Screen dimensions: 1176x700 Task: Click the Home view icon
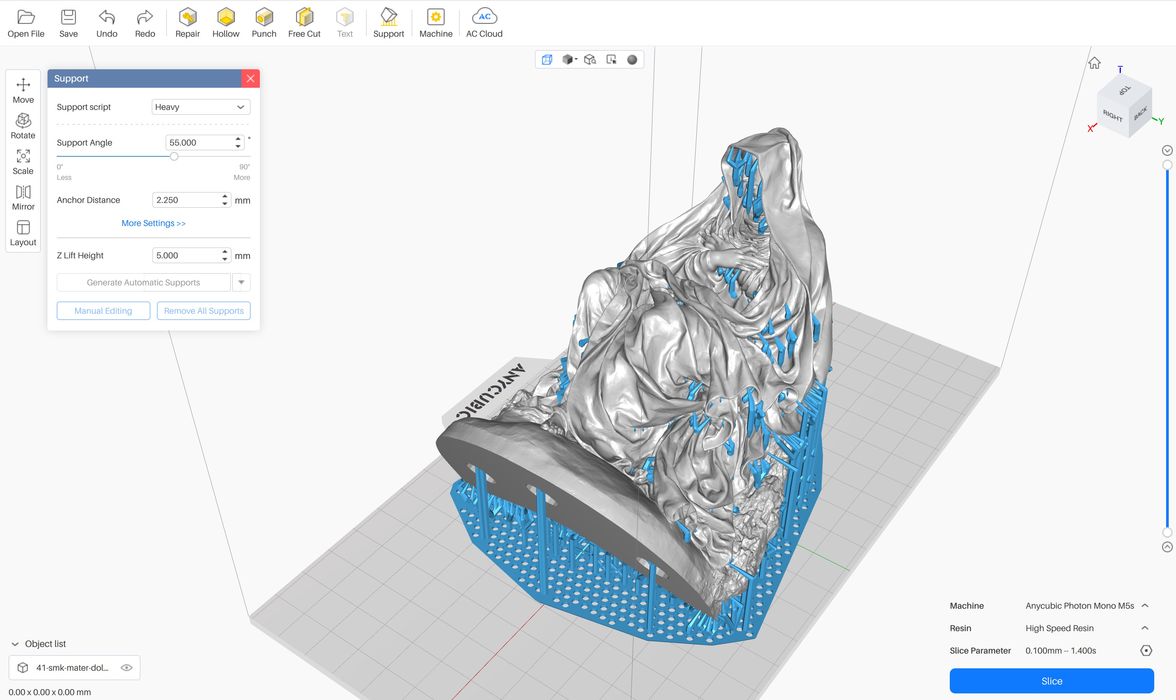tap(1094, 63)
